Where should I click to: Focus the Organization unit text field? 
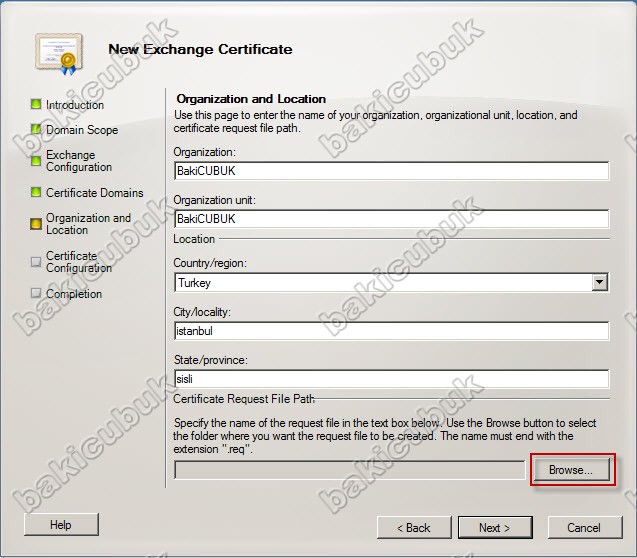pos(391,219)
